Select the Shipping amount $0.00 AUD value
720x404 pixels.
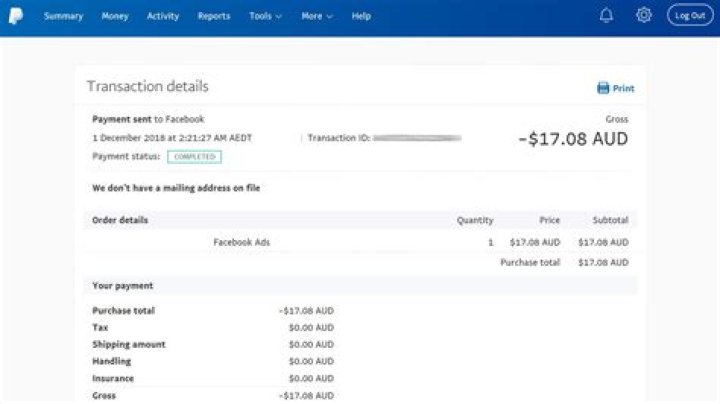point(311,345)
